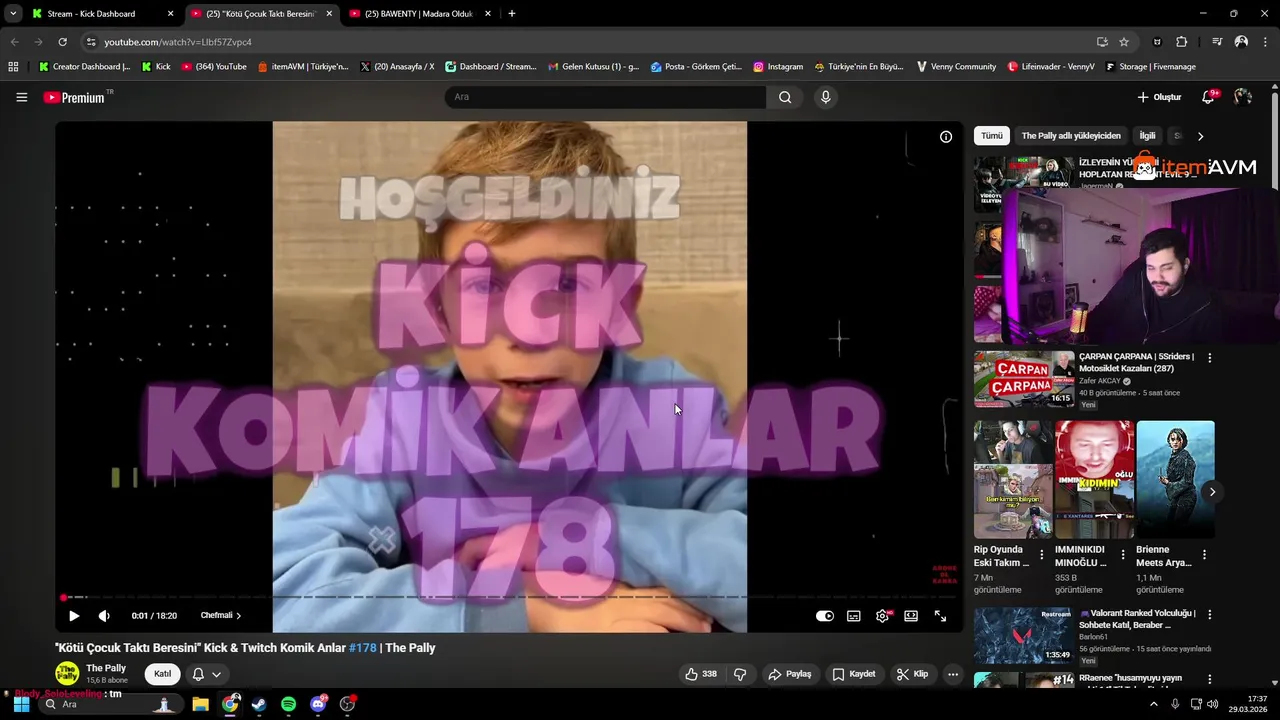Select the İlgili filter chip

1147,136
